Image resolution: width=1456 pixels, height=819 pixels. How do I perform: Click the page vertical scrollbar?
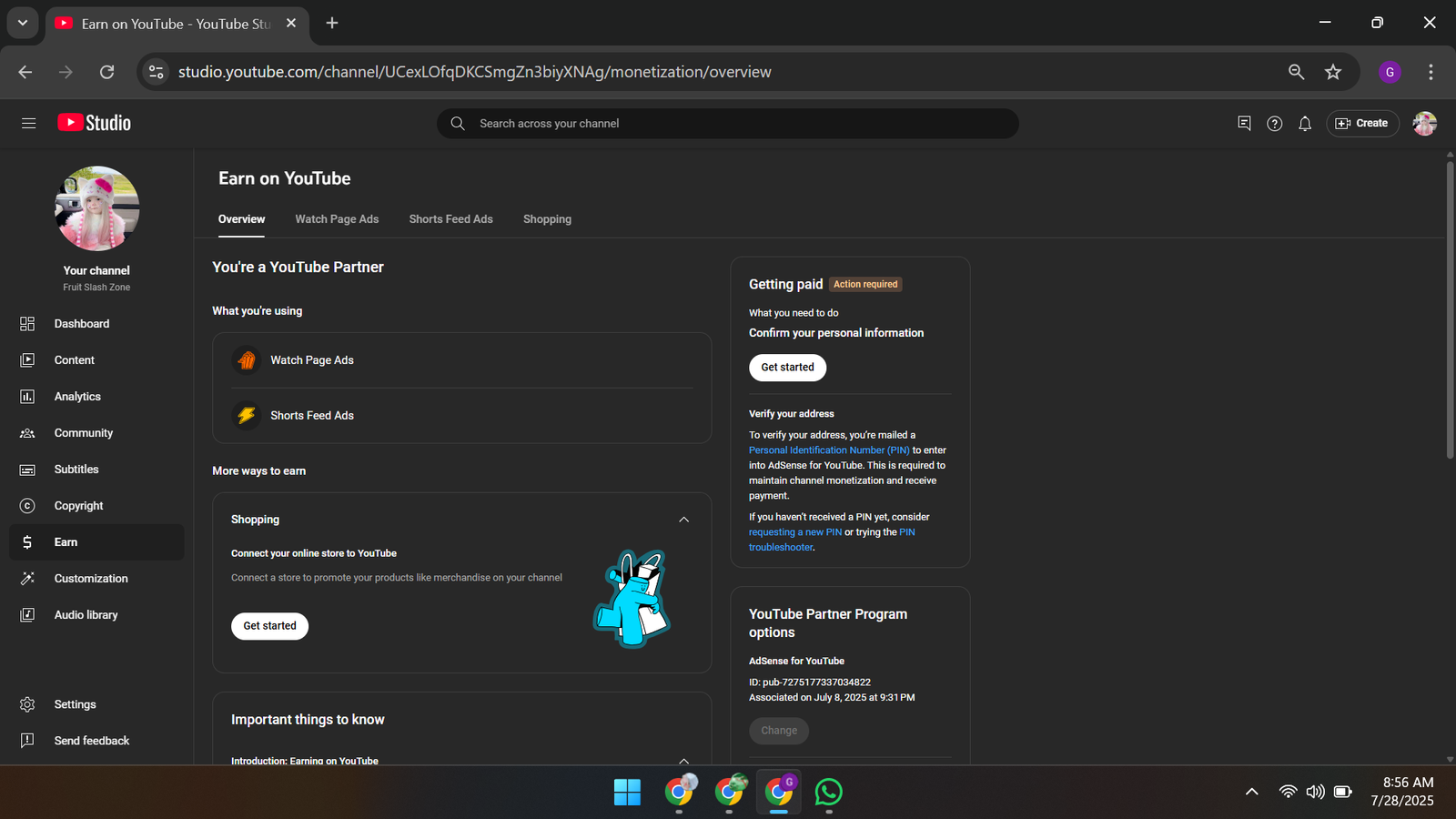coord(1450,309)
